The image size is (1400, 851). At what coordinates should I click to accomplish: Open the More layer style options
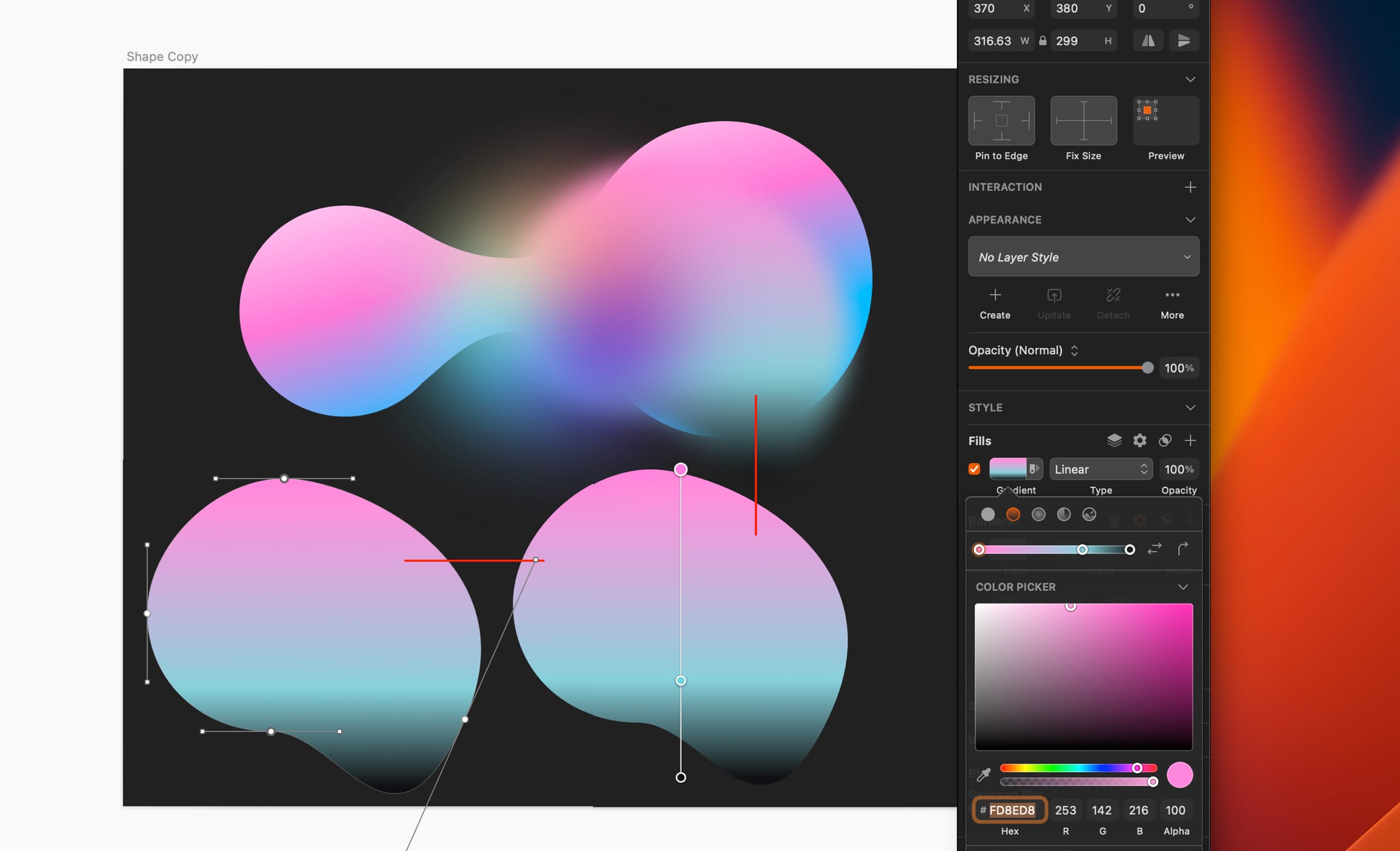1172,303
